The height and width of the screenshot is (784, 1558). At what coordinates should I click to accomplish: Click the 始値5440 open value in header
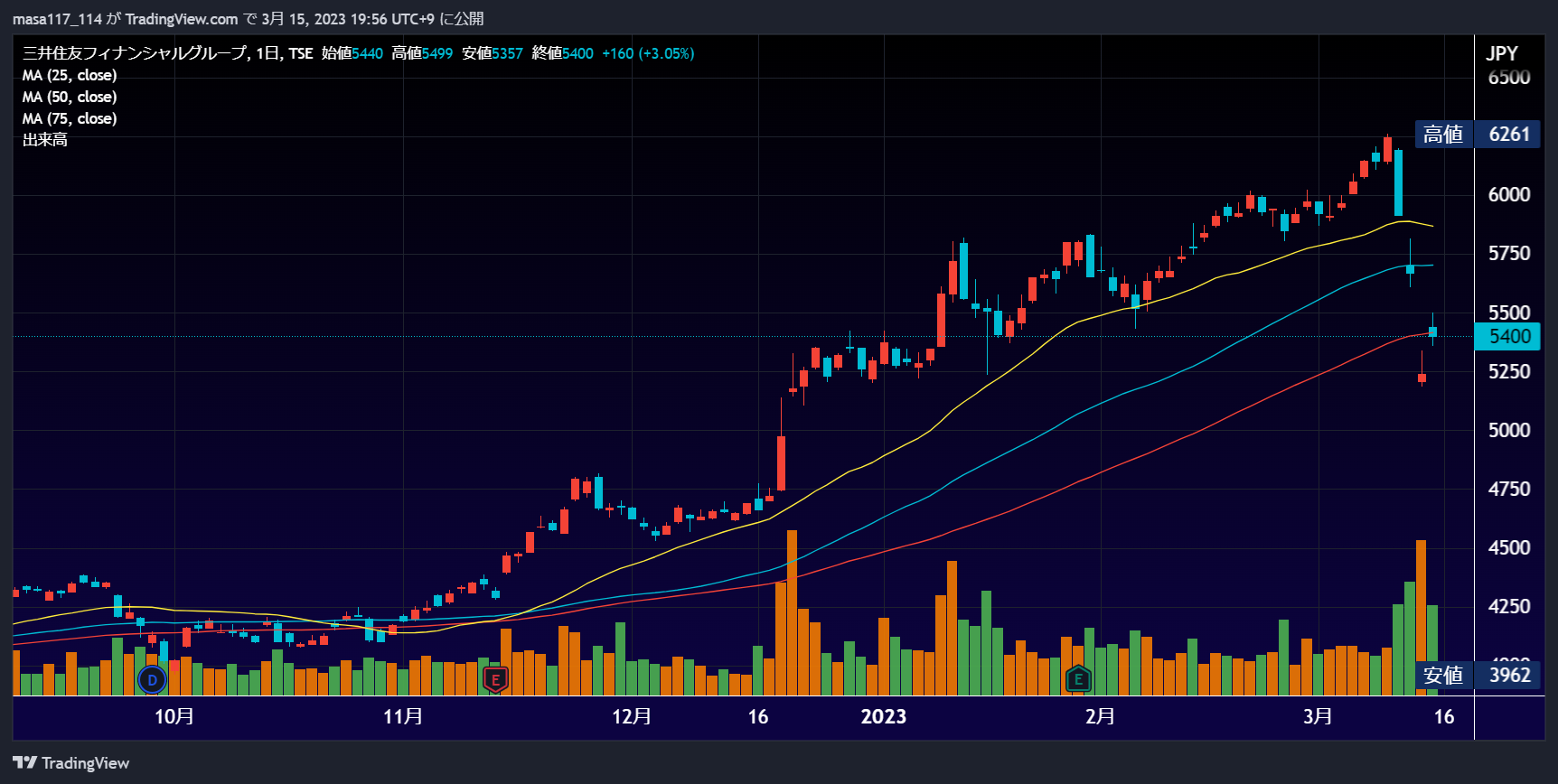pyautogui.click(x=352, y=53)
